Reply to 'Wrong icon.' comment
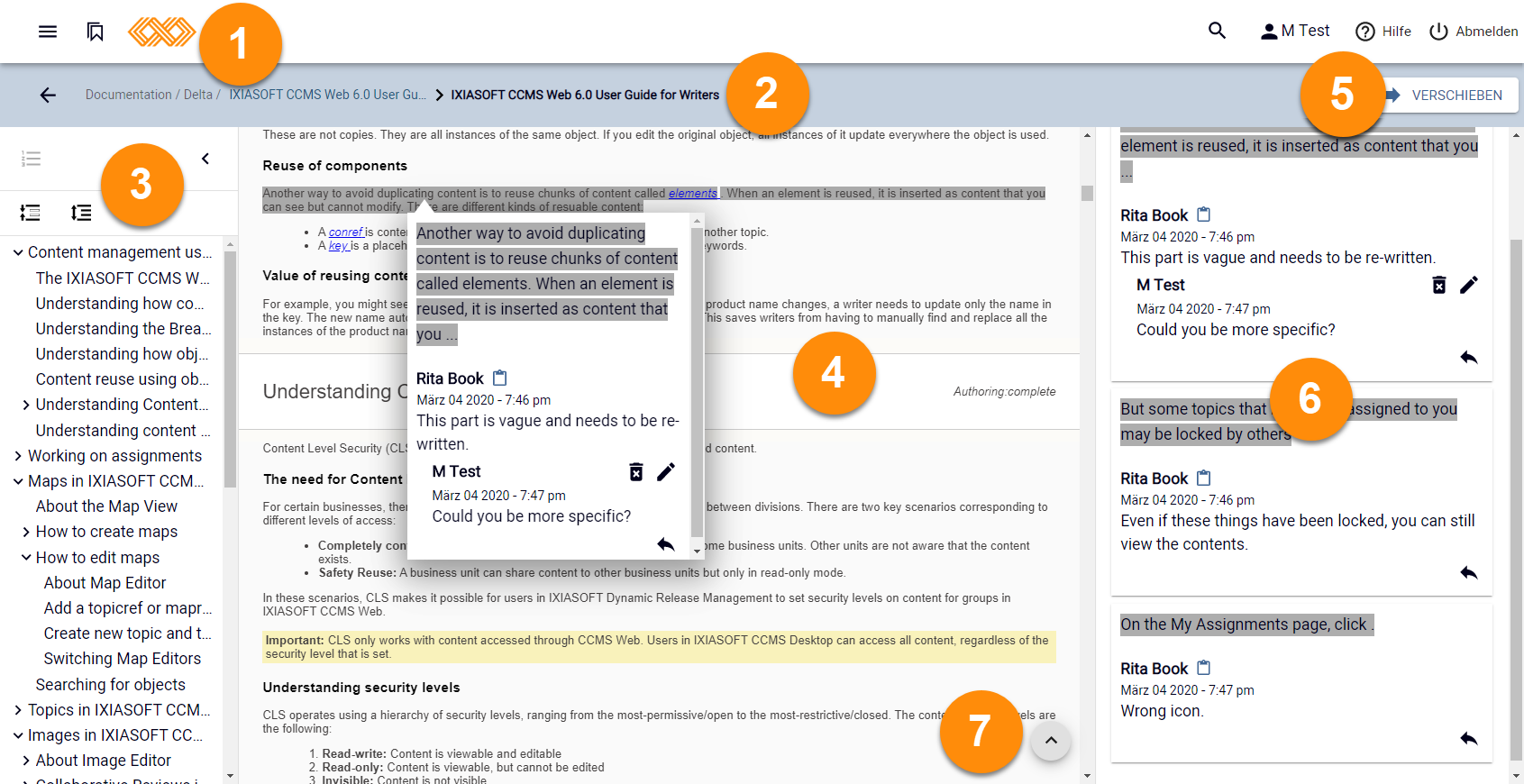 [x=1469, y=738]
